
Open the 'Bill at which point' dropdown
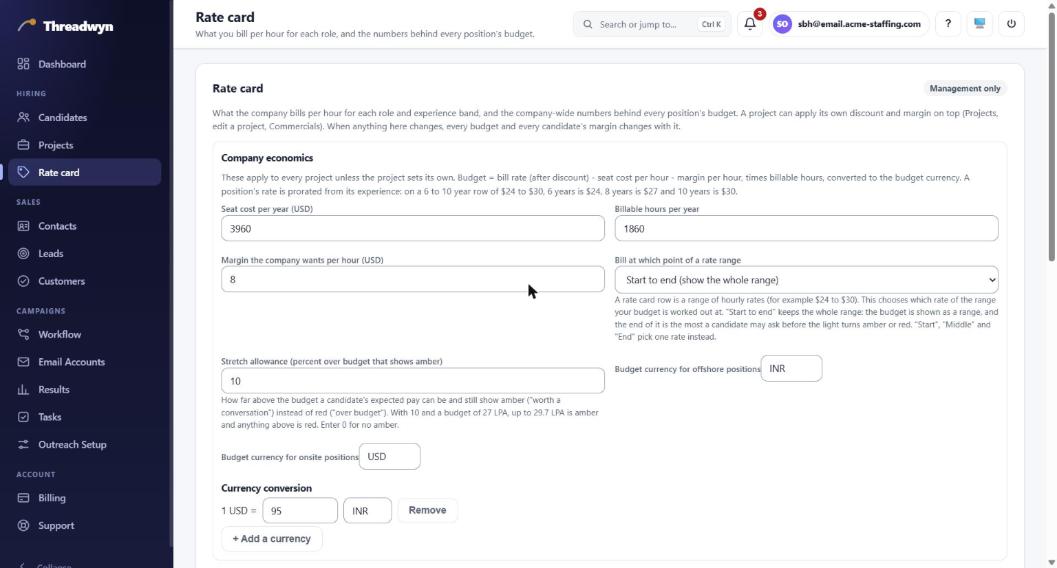[x=806, y=280]
